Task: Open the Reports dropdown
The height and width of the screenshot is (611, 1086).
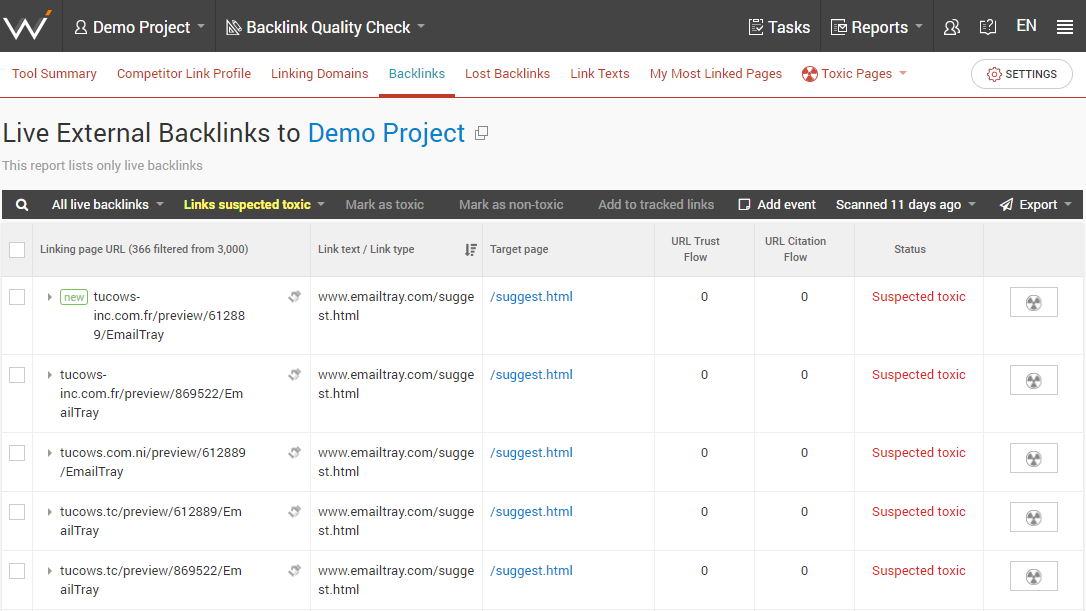Action: pyautogui.click(x=877, y=27)
